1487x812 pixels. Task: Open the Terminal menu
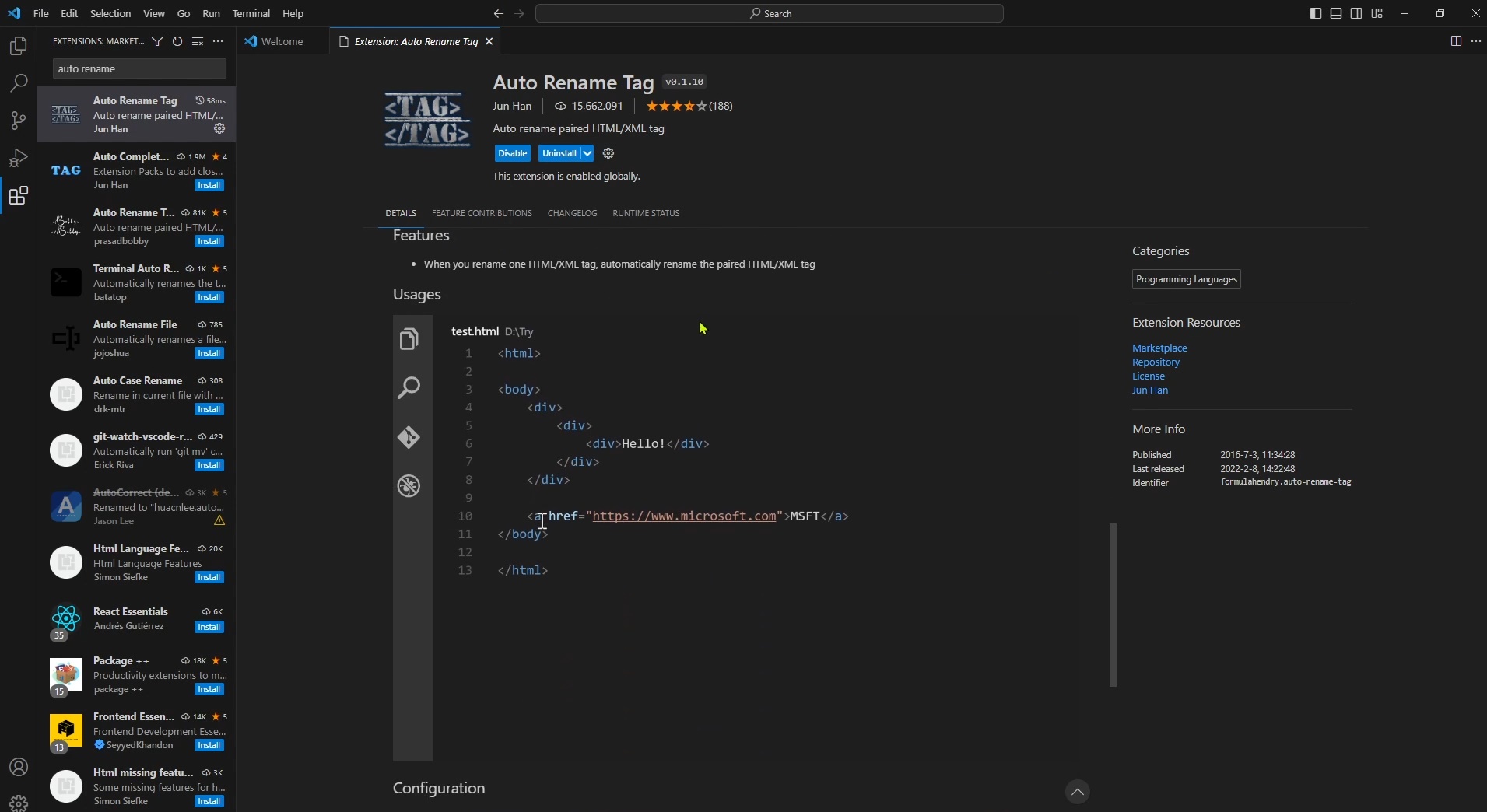[251, 13]
